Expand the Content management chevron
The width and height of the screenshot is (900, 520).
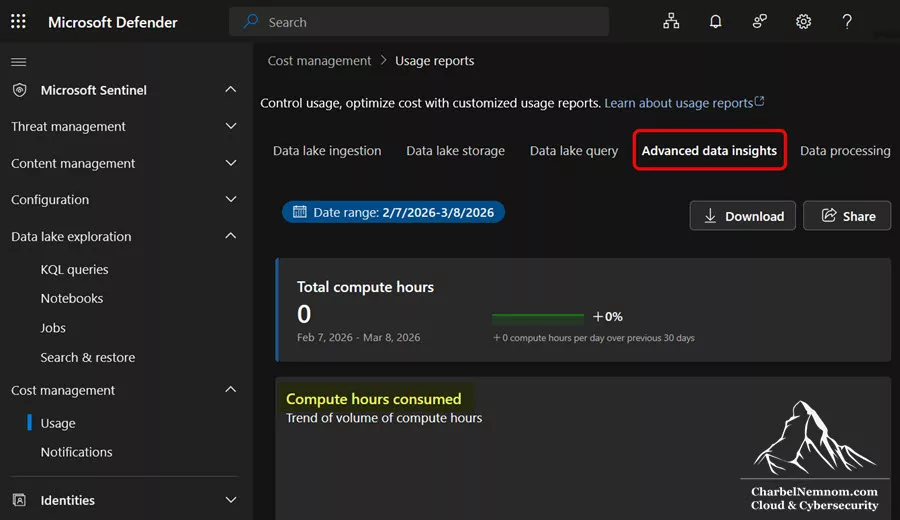click(x=231, y=163)
